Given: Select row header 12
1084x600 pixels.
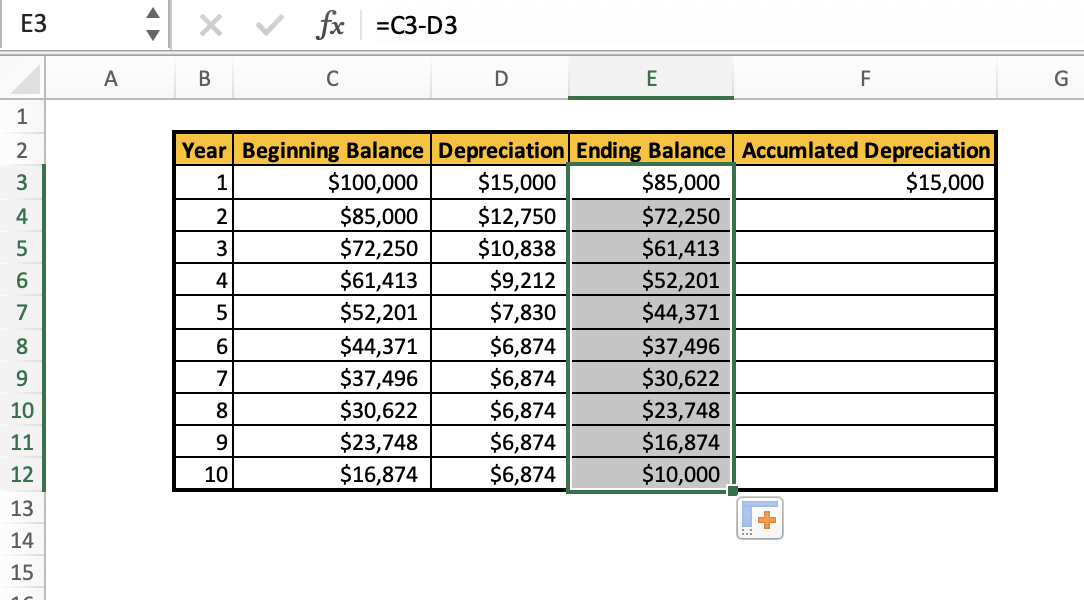Looking at the screenshot, I should 22,474.
